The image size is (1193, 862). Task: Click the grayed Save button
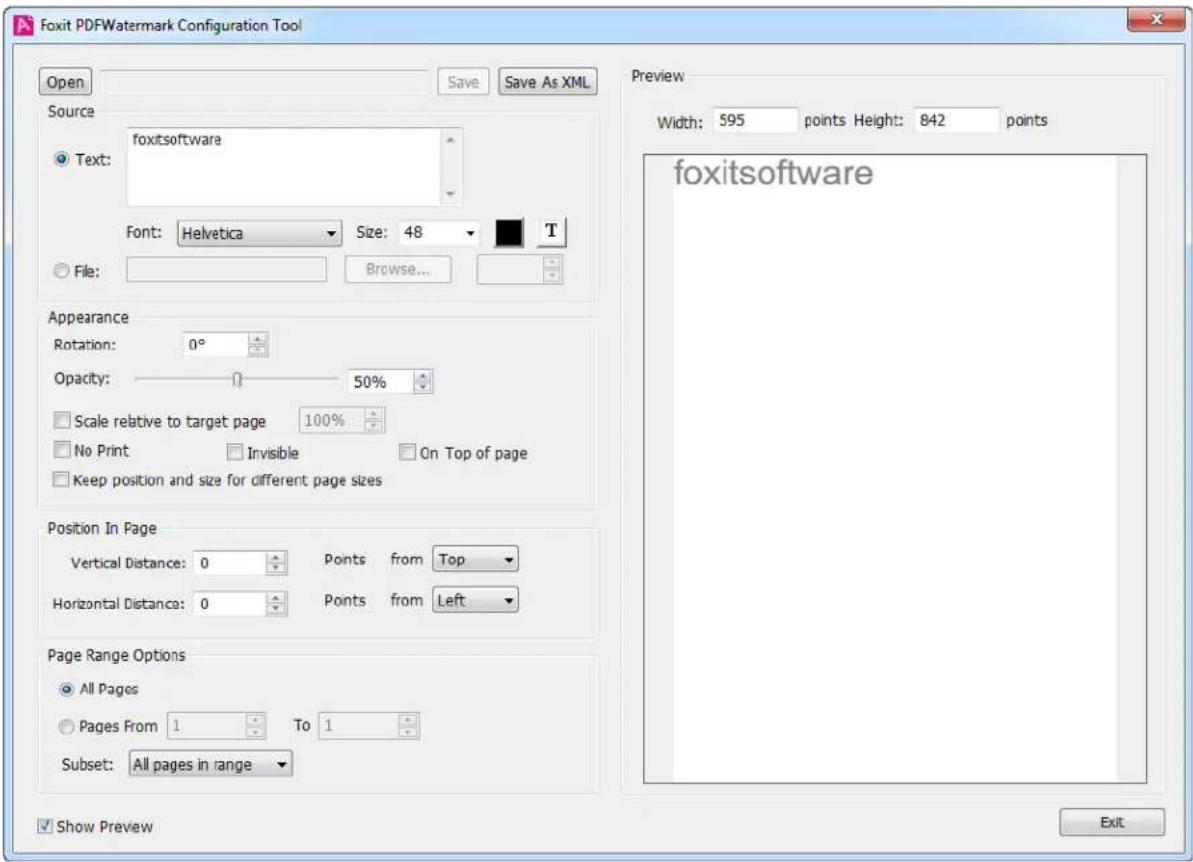tap(463, 82)
